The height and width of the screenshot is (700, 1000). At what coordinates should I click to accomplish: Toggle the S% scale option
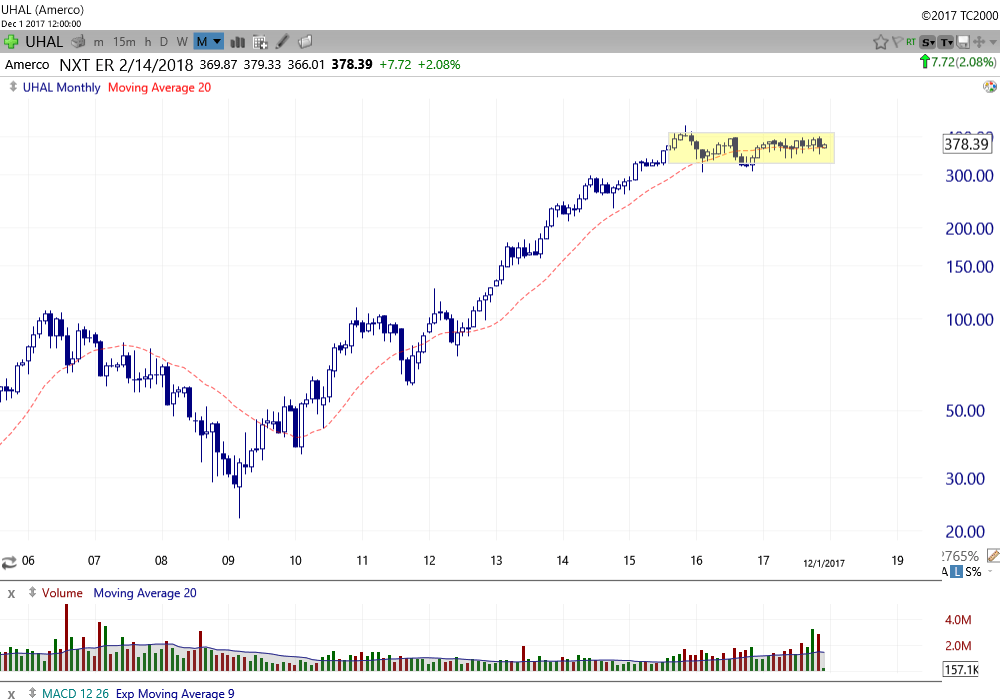tap(974, 571)
